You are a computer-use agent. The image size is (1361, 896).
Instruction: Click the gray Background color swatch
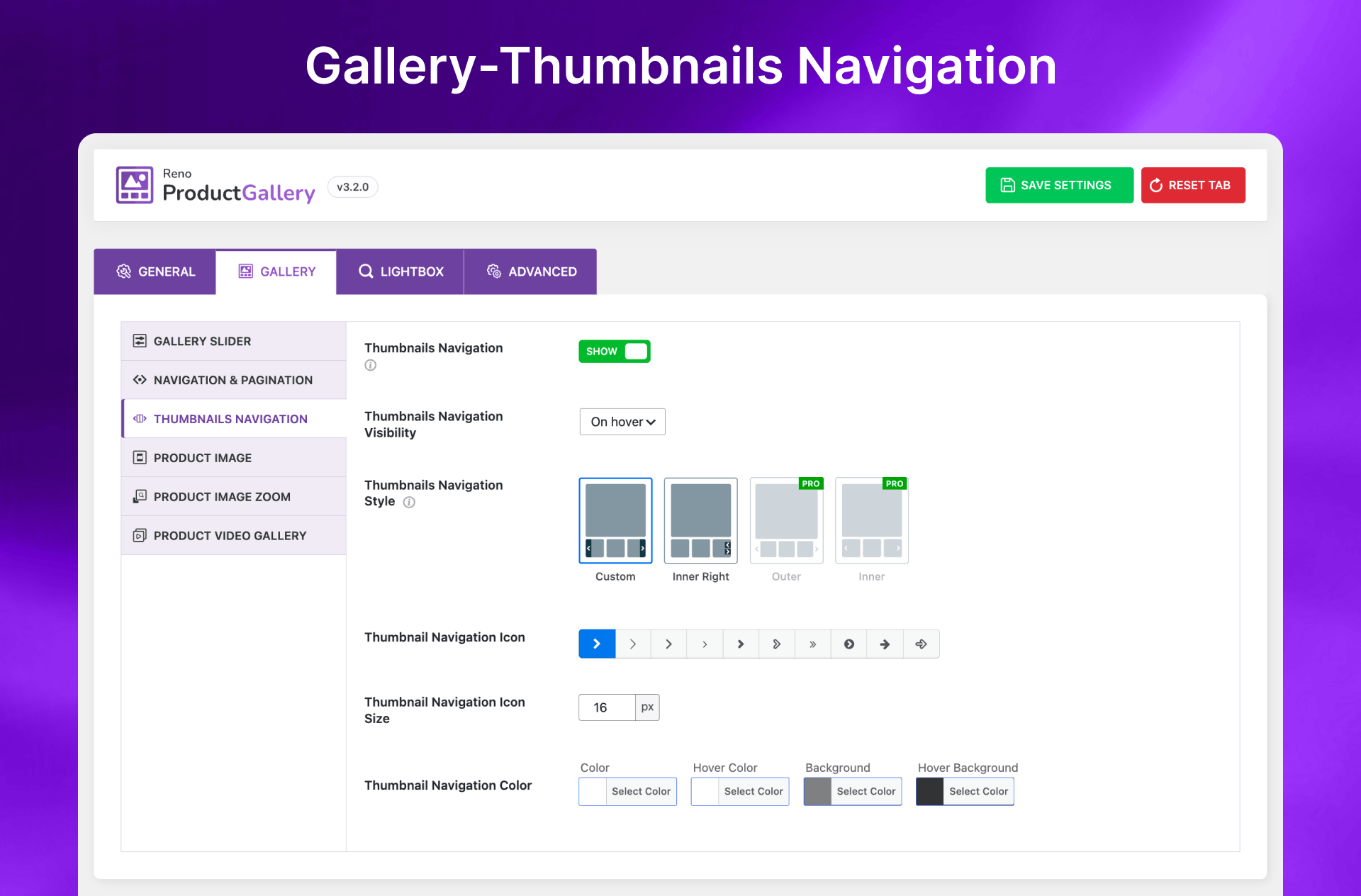coord(817,791)
